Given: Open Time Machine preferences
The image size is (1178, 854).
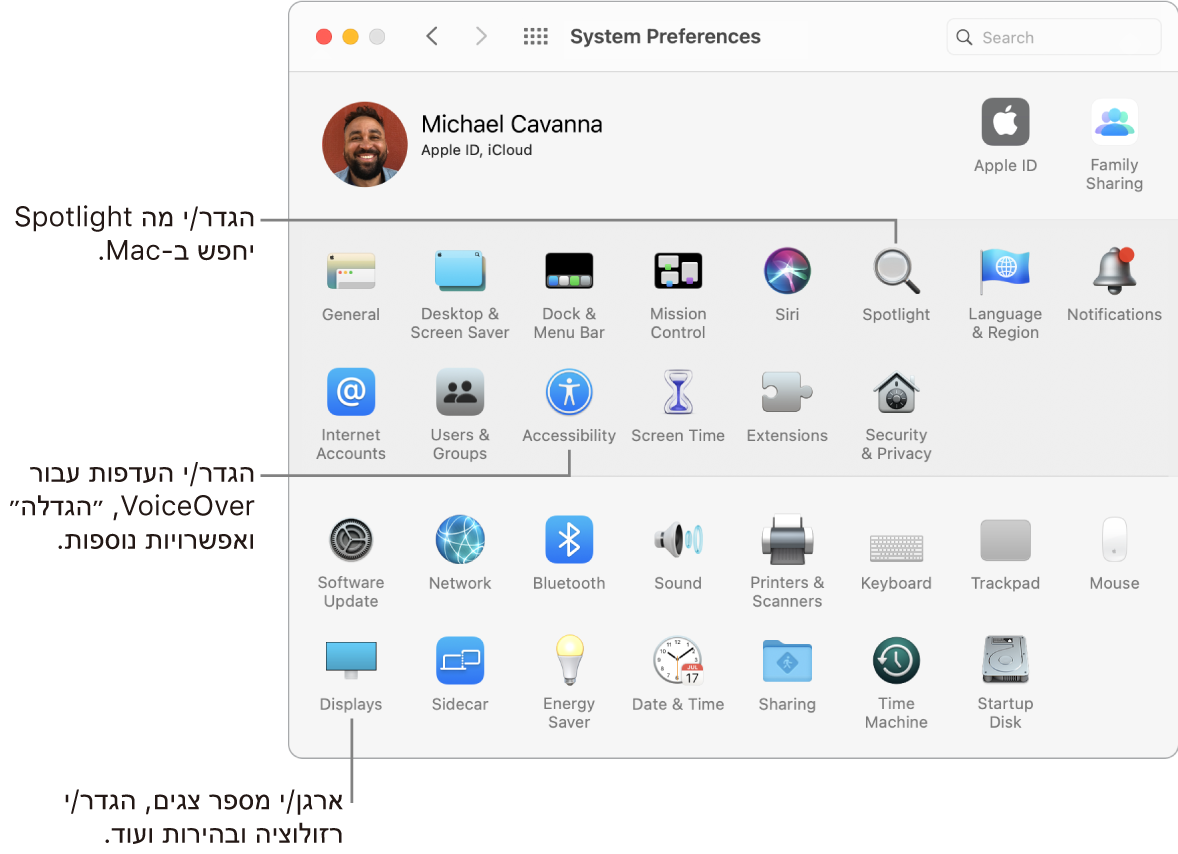Looking at the screenshot, I should coord(896,661).
